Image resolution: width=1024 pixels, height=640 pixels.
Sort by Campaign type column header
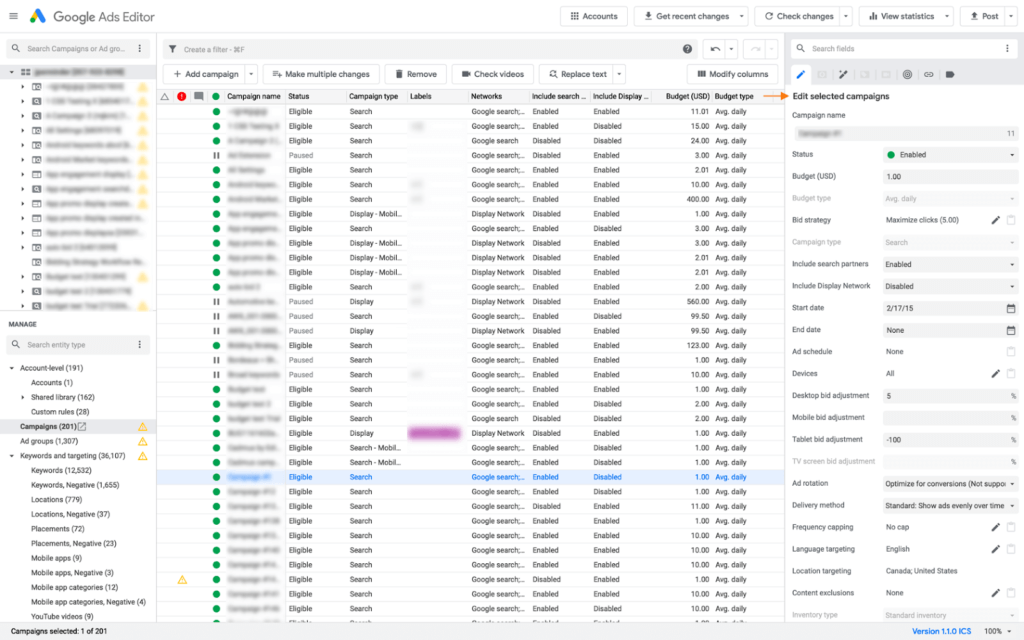376,97
